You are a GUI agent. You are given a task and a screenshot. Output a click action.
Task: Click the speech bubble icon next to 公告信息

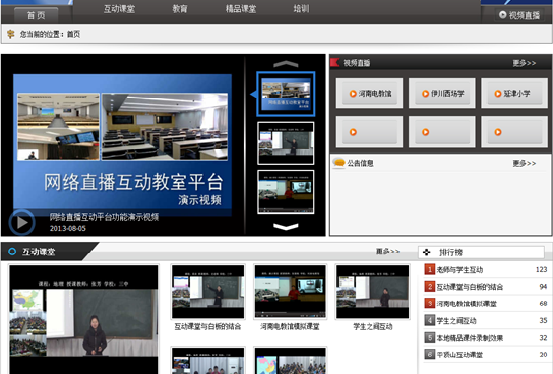339,163
